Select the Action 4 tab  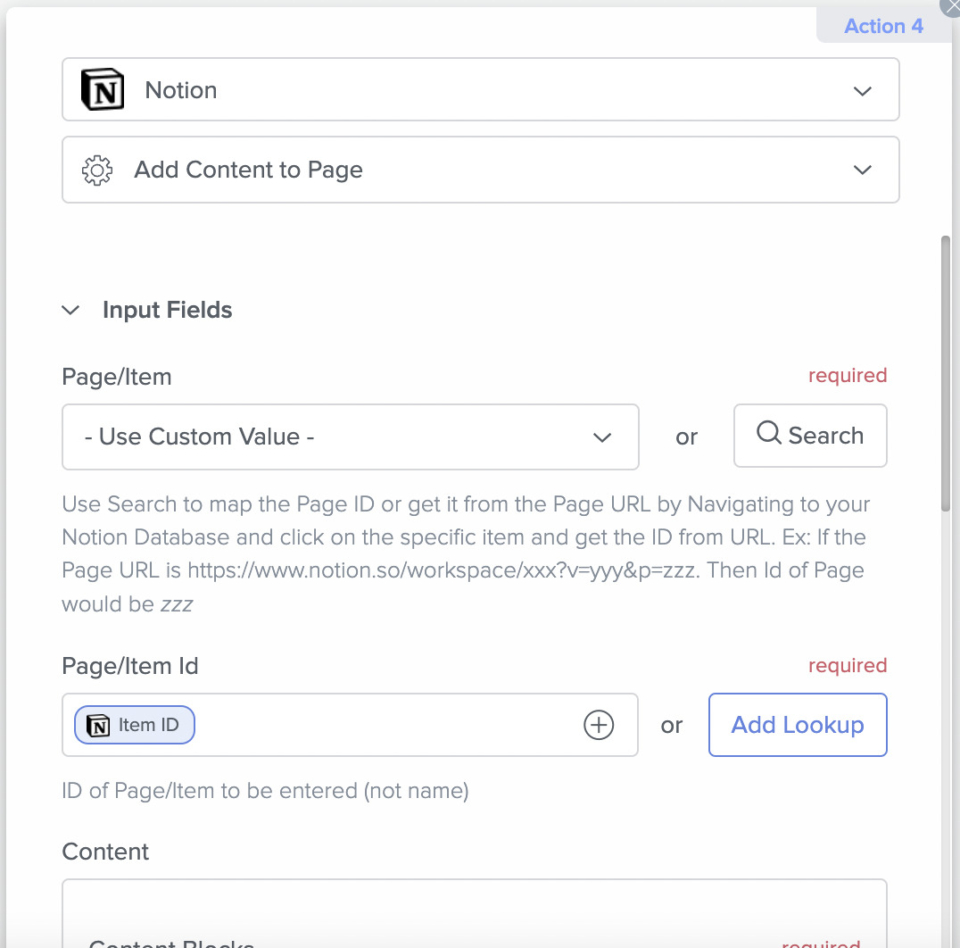click(x=883, y=26)
